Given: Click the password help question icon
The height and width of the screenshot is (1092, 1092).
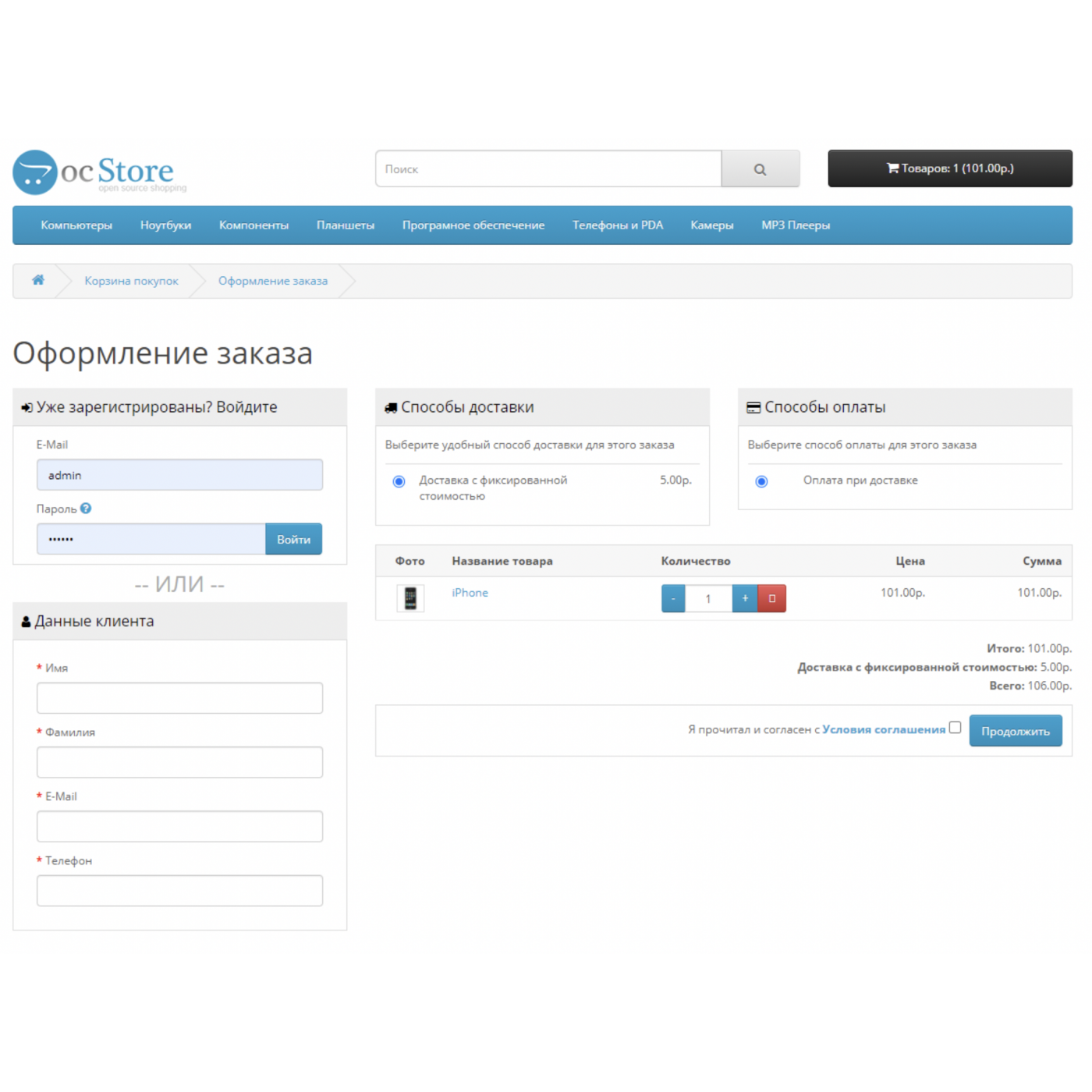Looking at the screenshot, I should click(86, 509).
